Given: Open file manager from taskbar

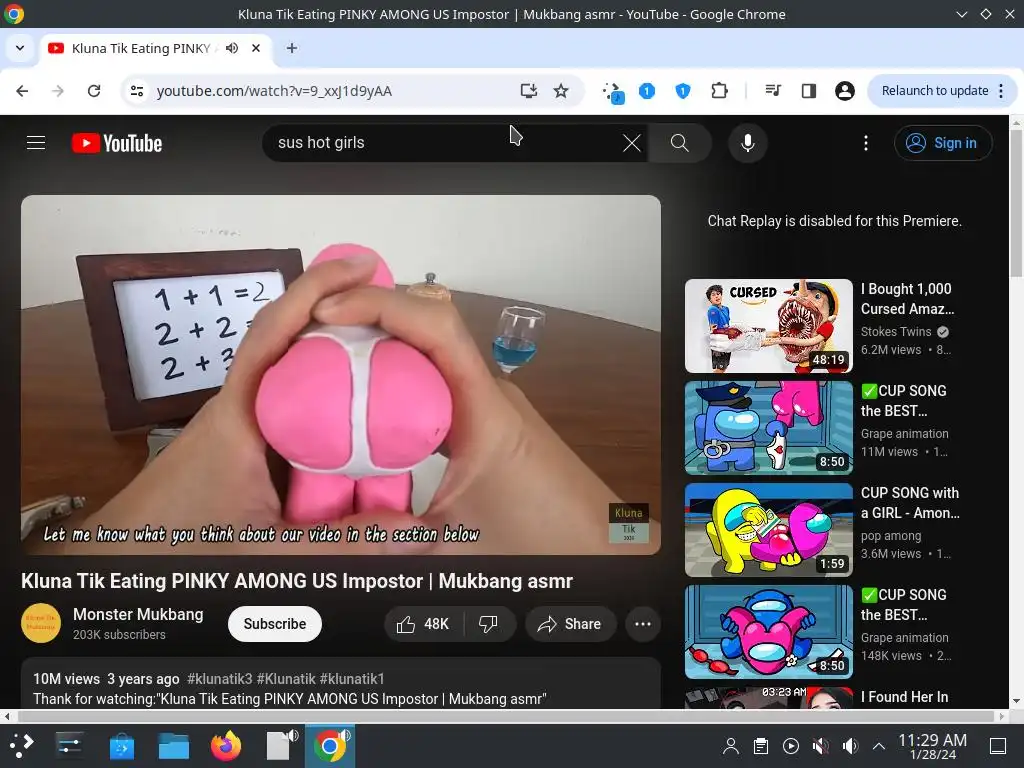Looking at the screenshot, I should pyautogui.click(x=174, y=746).
